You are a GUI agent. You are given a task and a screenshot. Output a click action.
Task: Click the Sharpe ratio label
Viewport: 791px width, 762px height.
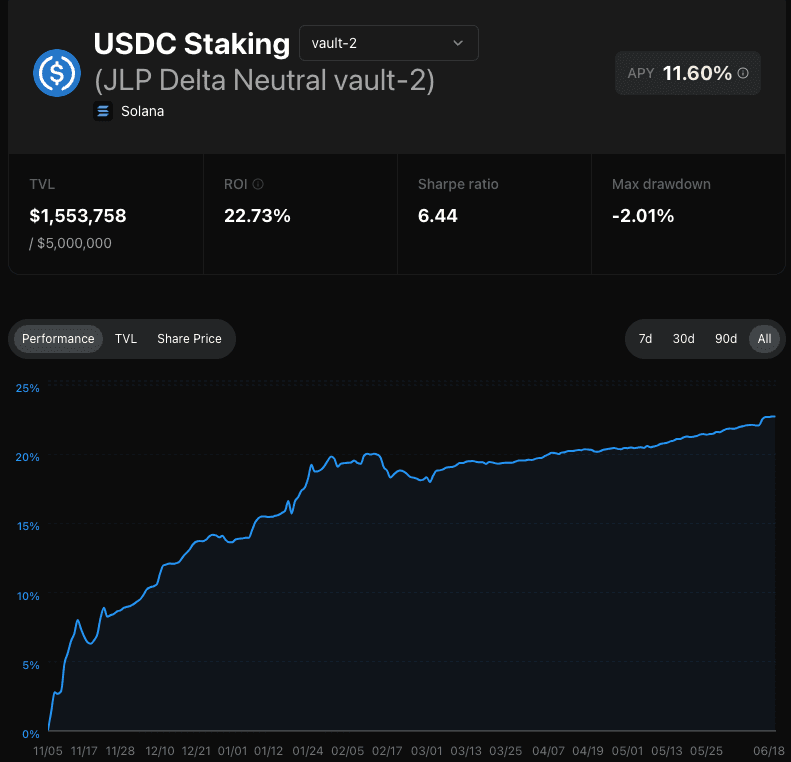(458, 184)
